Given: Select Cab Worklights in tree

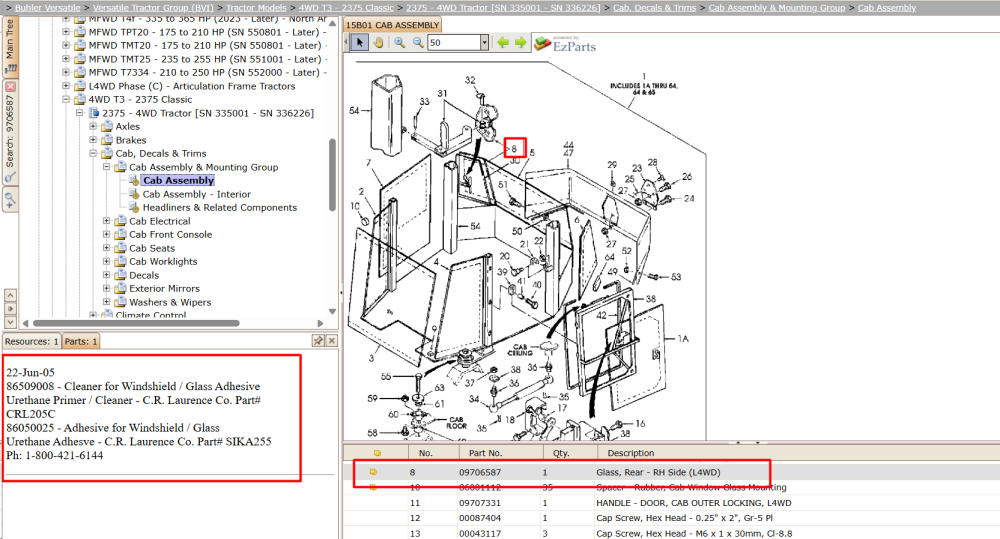Looking at the screenshot, I should [x=163, y=262].
